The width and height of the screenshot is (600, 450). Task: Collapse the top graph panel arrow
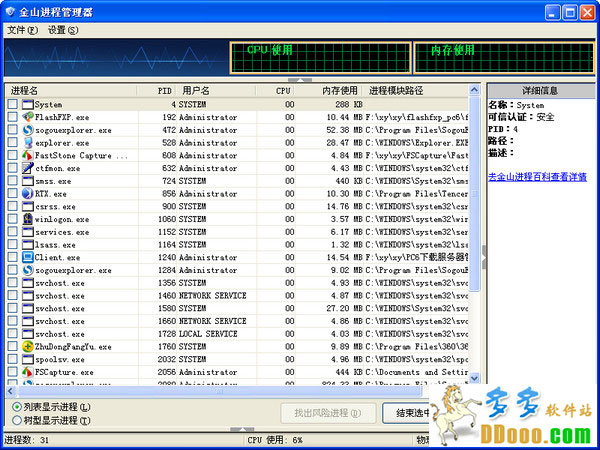[x=300, y=80]
